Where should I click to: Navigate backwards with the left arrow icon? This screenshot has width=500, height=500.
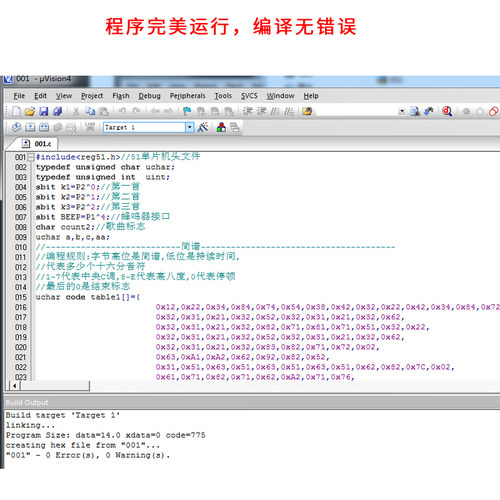[x=155, y=111]
